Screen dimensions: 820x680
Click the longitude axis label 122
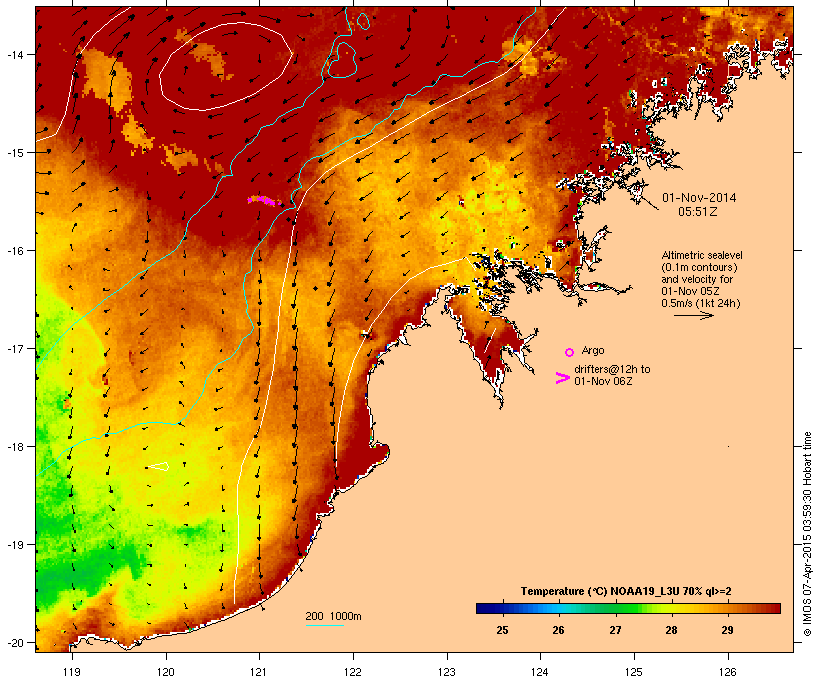coord(353,672)
